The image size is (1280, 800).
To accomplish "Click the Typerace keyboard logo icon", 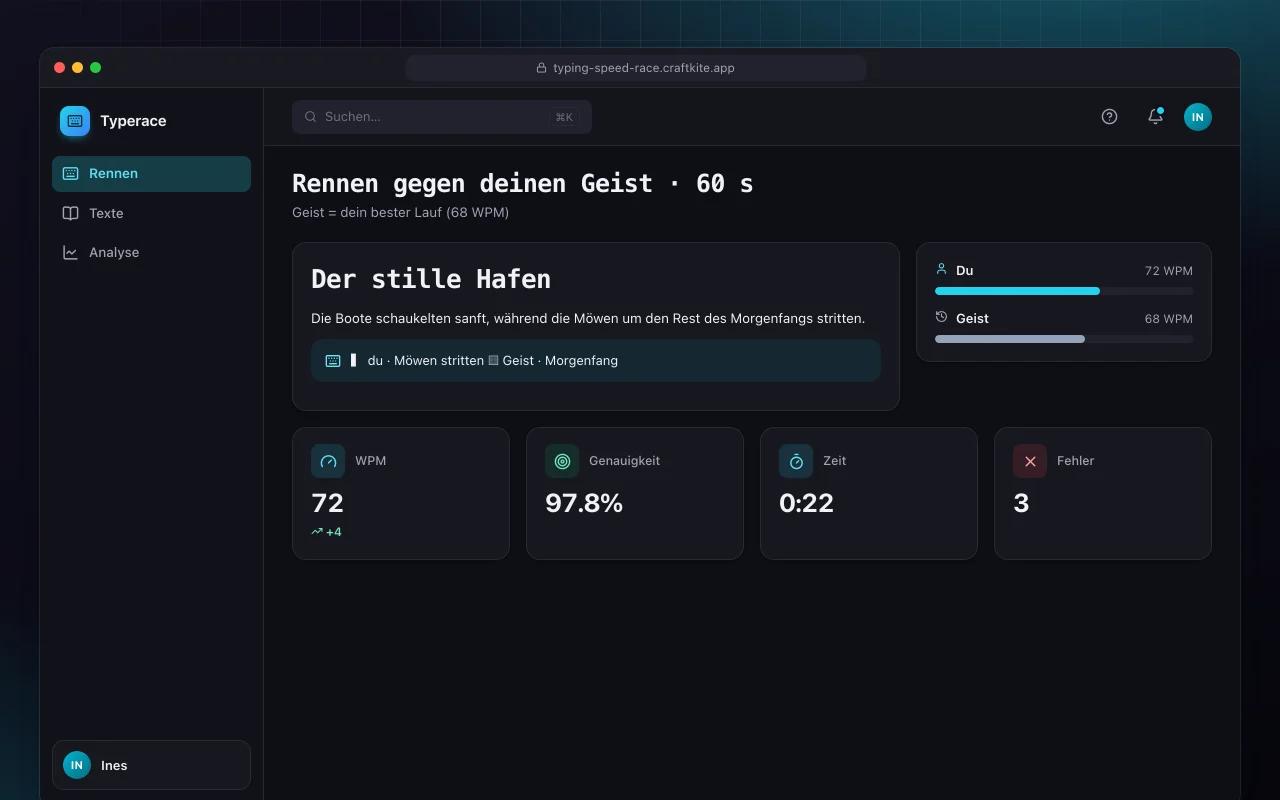I will [75, 121].
